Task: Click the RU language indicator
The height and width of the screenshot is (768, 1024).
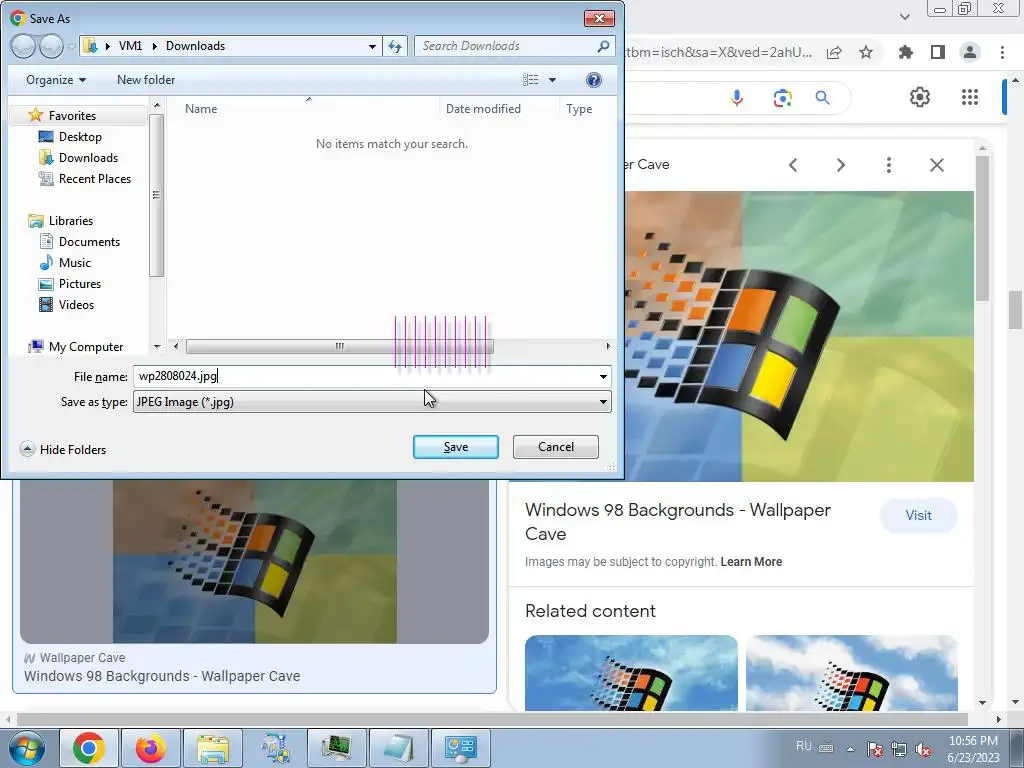Action: point(803,746)
